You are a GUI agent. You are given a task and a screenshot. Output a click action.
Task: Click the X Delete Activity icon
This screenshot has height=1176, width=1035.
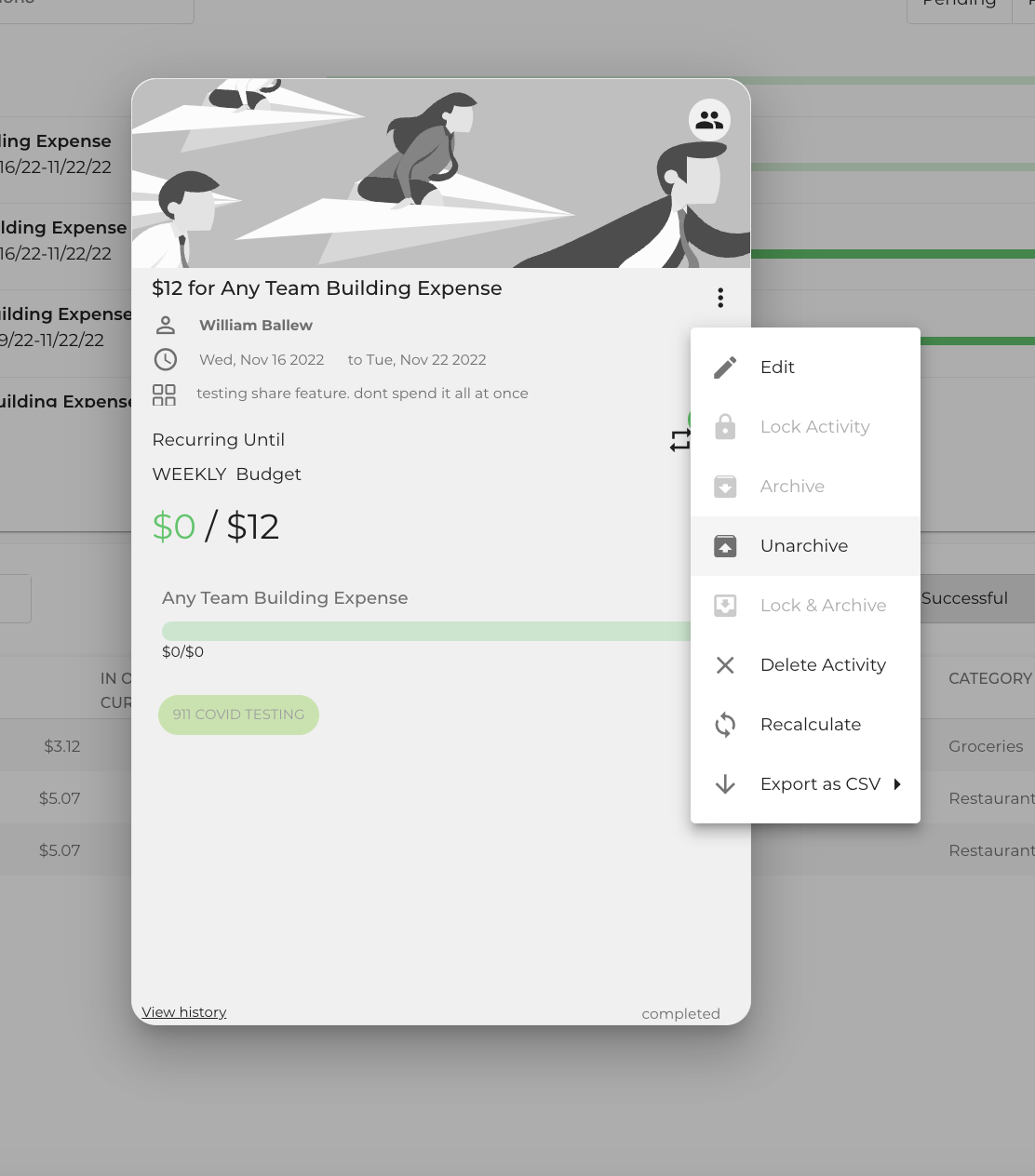coord(725,665)
